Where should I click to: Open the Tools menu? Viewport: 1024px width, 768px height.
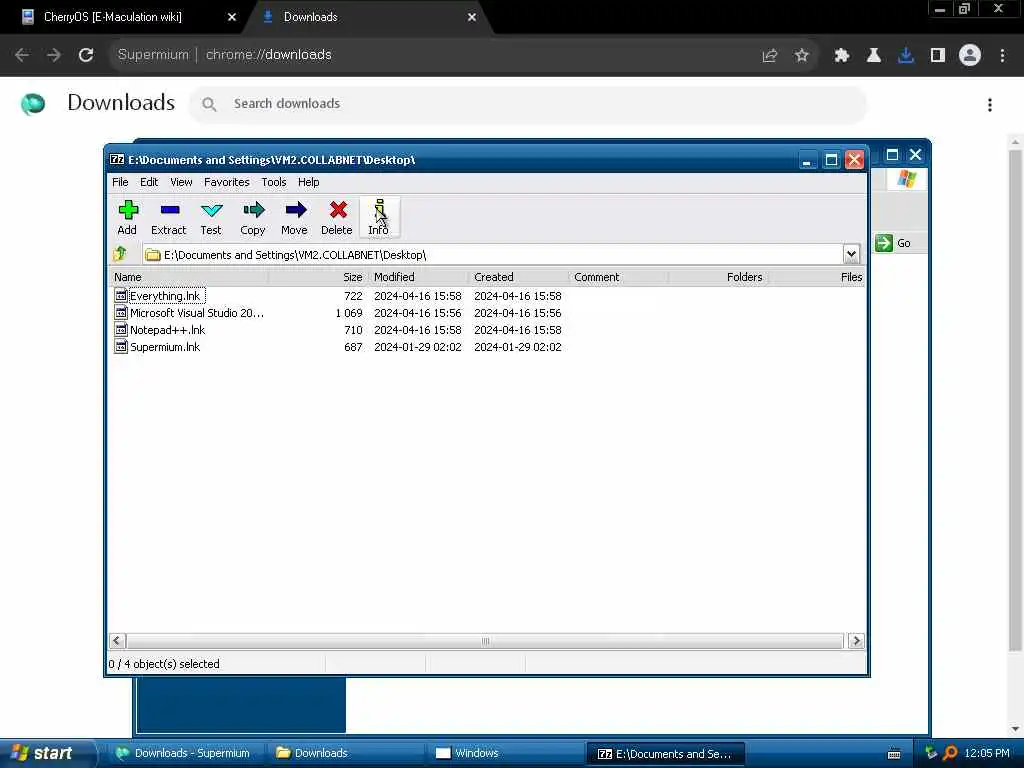tap(274, 182)
